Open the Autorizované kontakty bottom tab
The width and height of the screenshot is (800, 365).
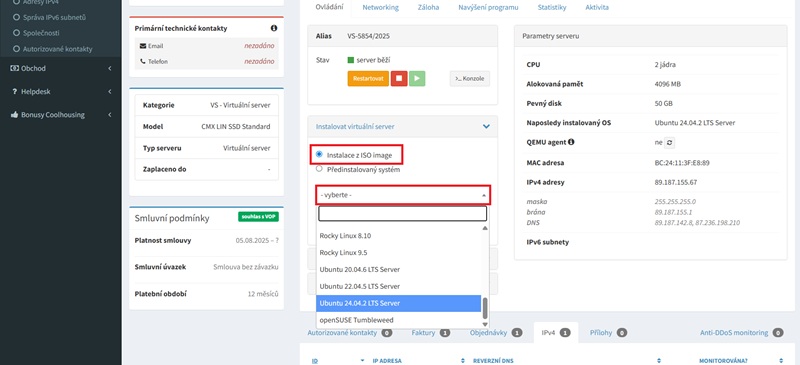pyautogui.click(x=349, y=333)
